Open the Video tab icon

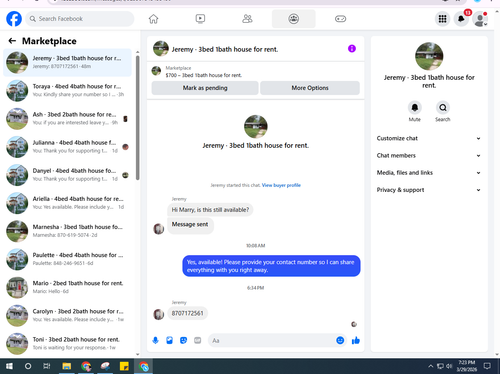[x=200, y=19]
